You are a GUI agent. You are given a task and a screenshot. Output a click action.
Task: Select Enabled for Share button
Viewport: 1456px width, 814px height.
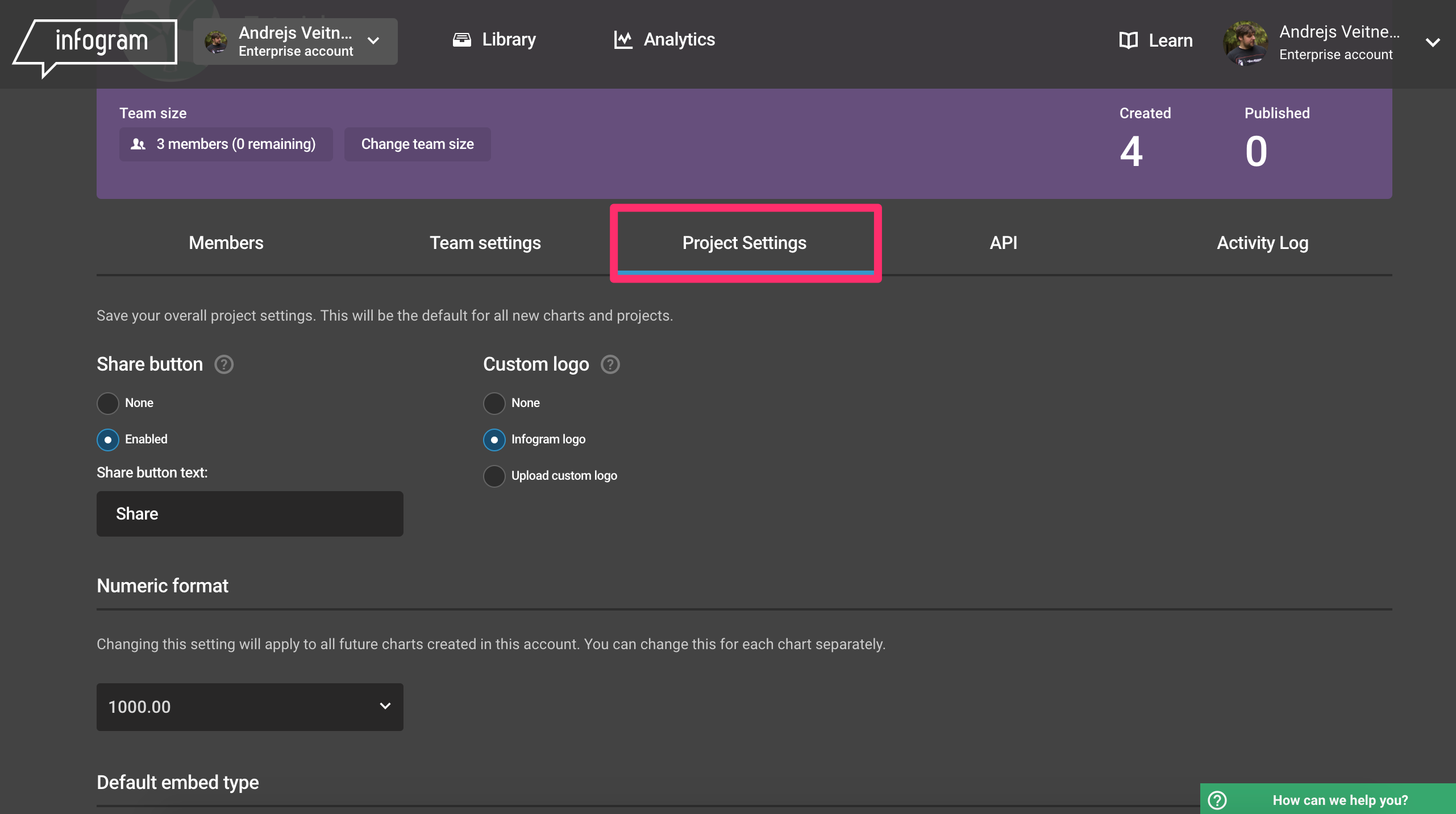(108, 439)
